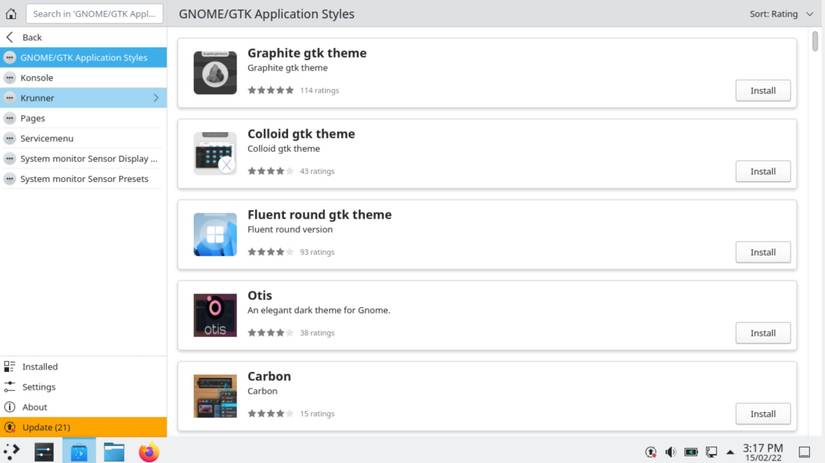
Task: Click the battery tray icon
Action: tap(691, 452)
